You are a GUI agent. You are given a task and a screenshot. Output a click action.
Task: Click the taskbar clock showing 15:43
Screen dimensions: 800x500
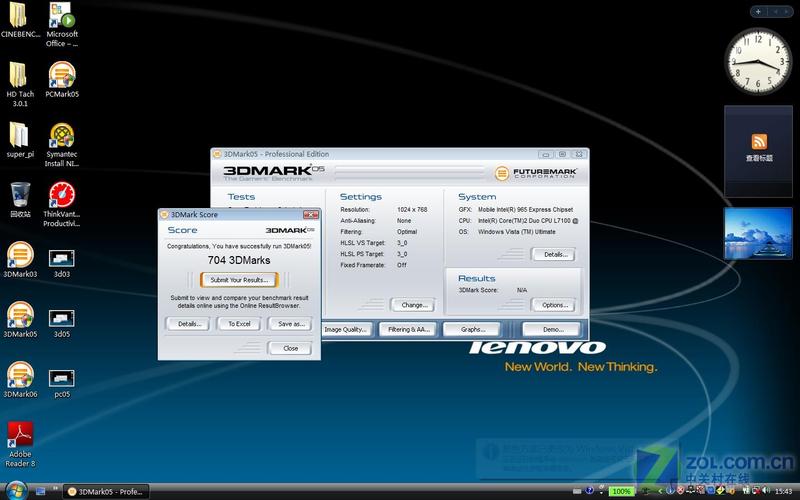tap(783, 491)
